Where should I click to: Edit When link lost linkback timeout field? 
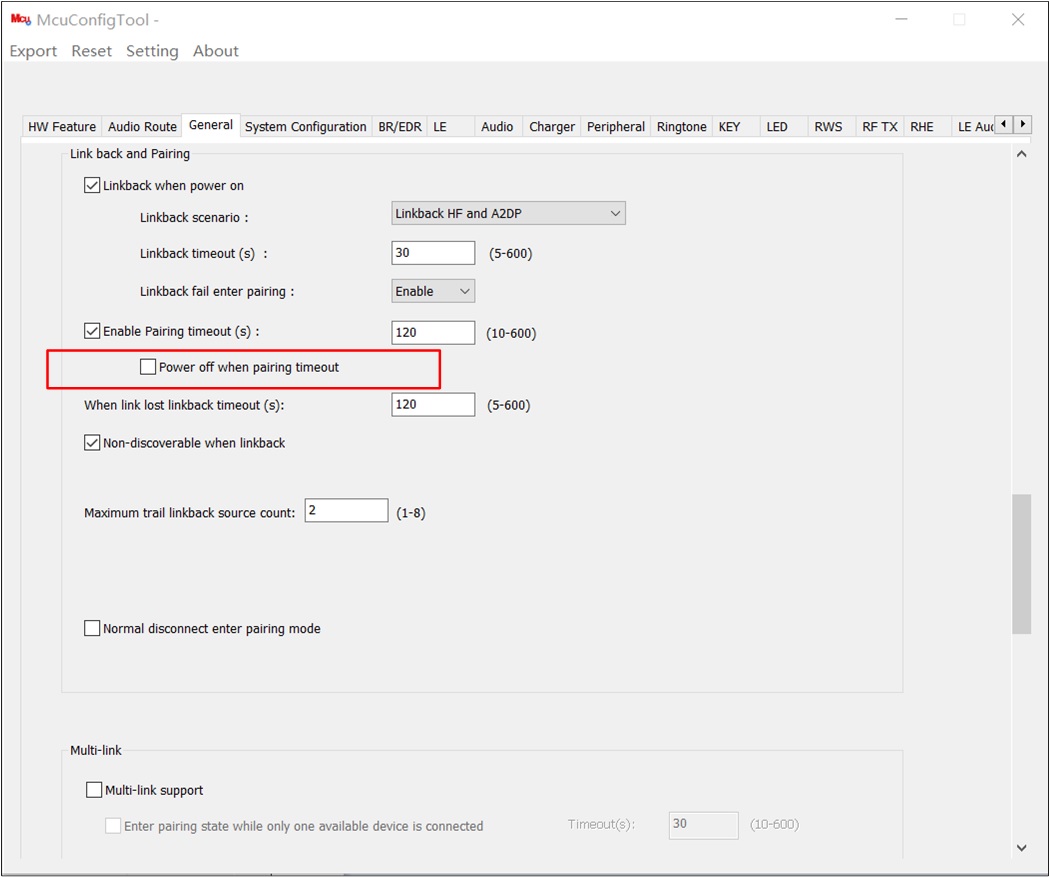pyautogui.click(x=433, y=404)
